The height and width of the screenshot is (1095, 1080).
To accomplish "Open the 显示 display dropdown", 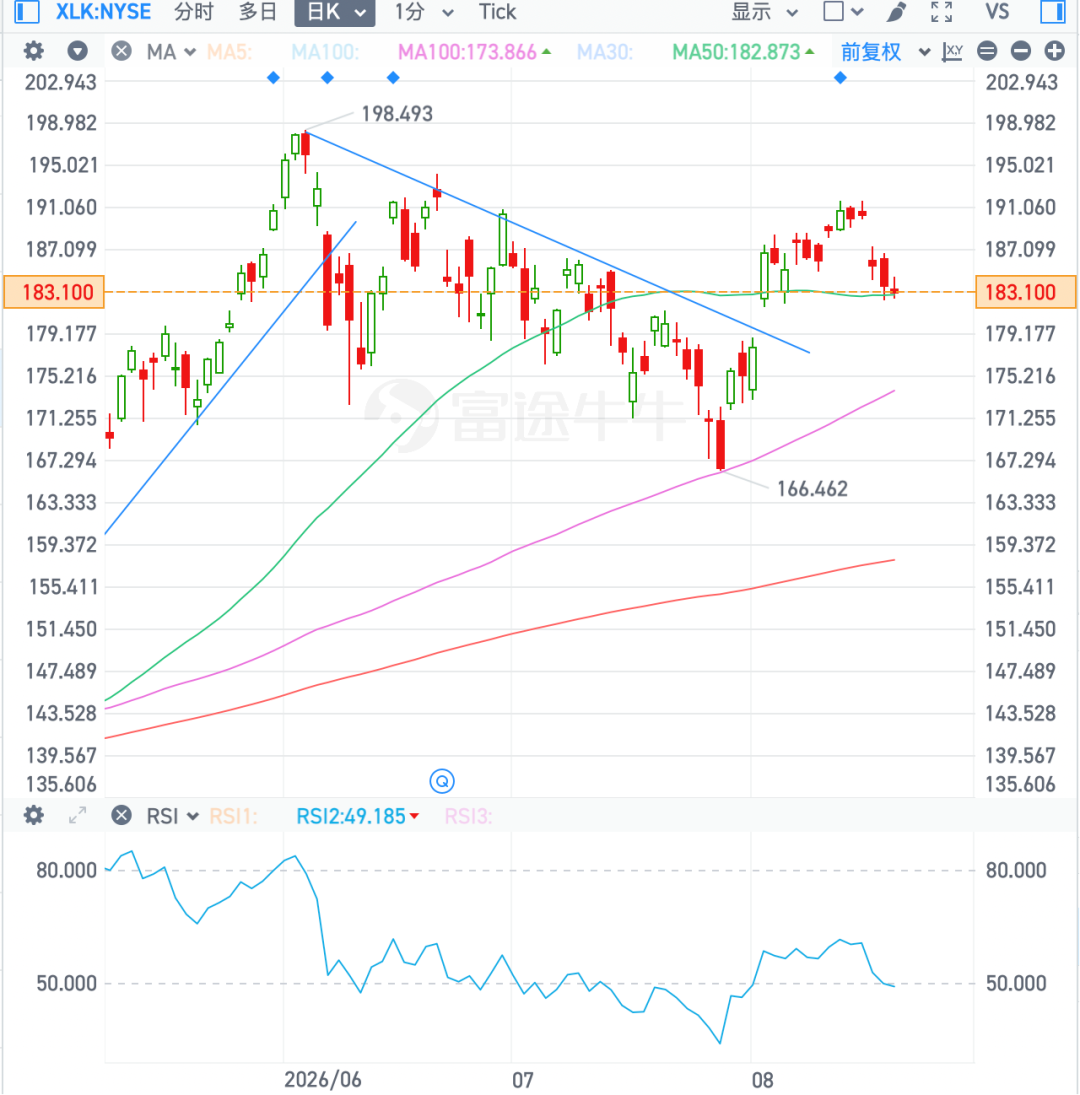I will tap(764, 12).
